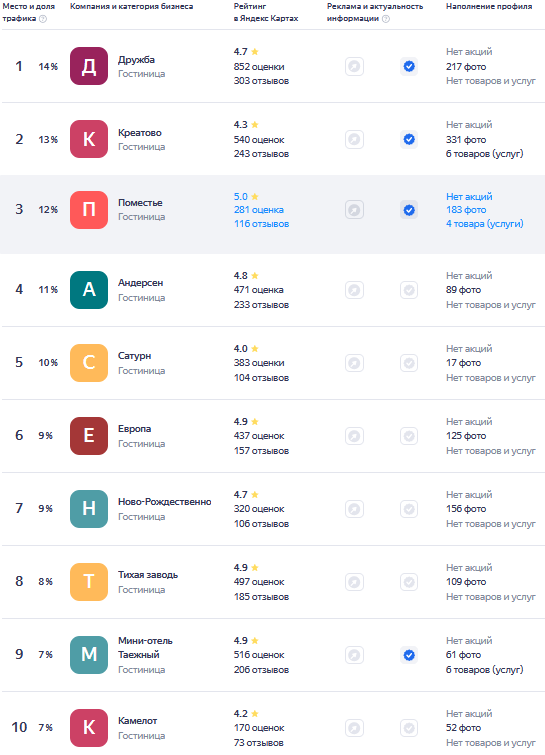Click the grey verification checkmark for Сатурн
545x755 pixels.
pos(409,363)
